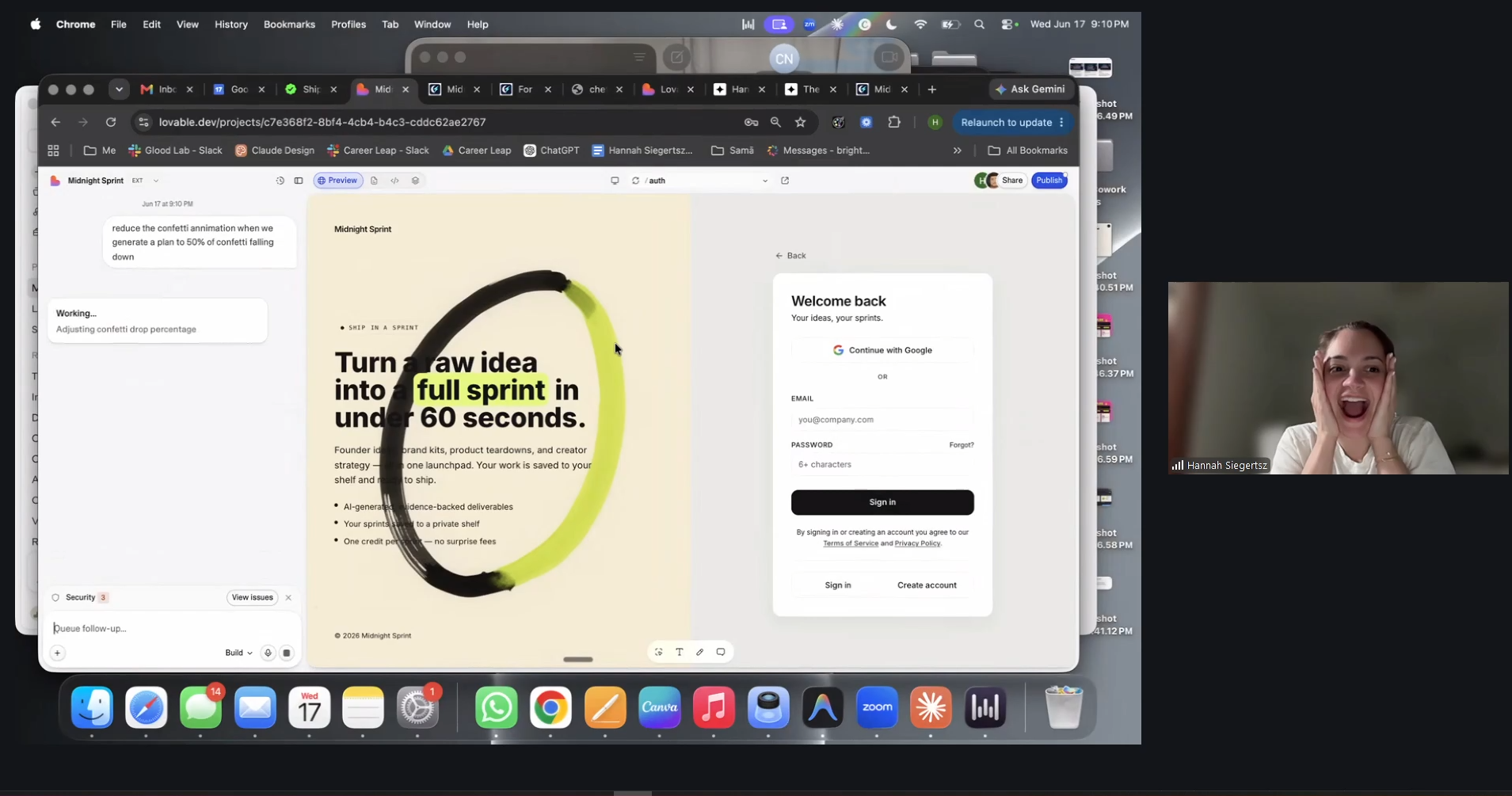Open Chrome extensions puzzle icon

894,122
